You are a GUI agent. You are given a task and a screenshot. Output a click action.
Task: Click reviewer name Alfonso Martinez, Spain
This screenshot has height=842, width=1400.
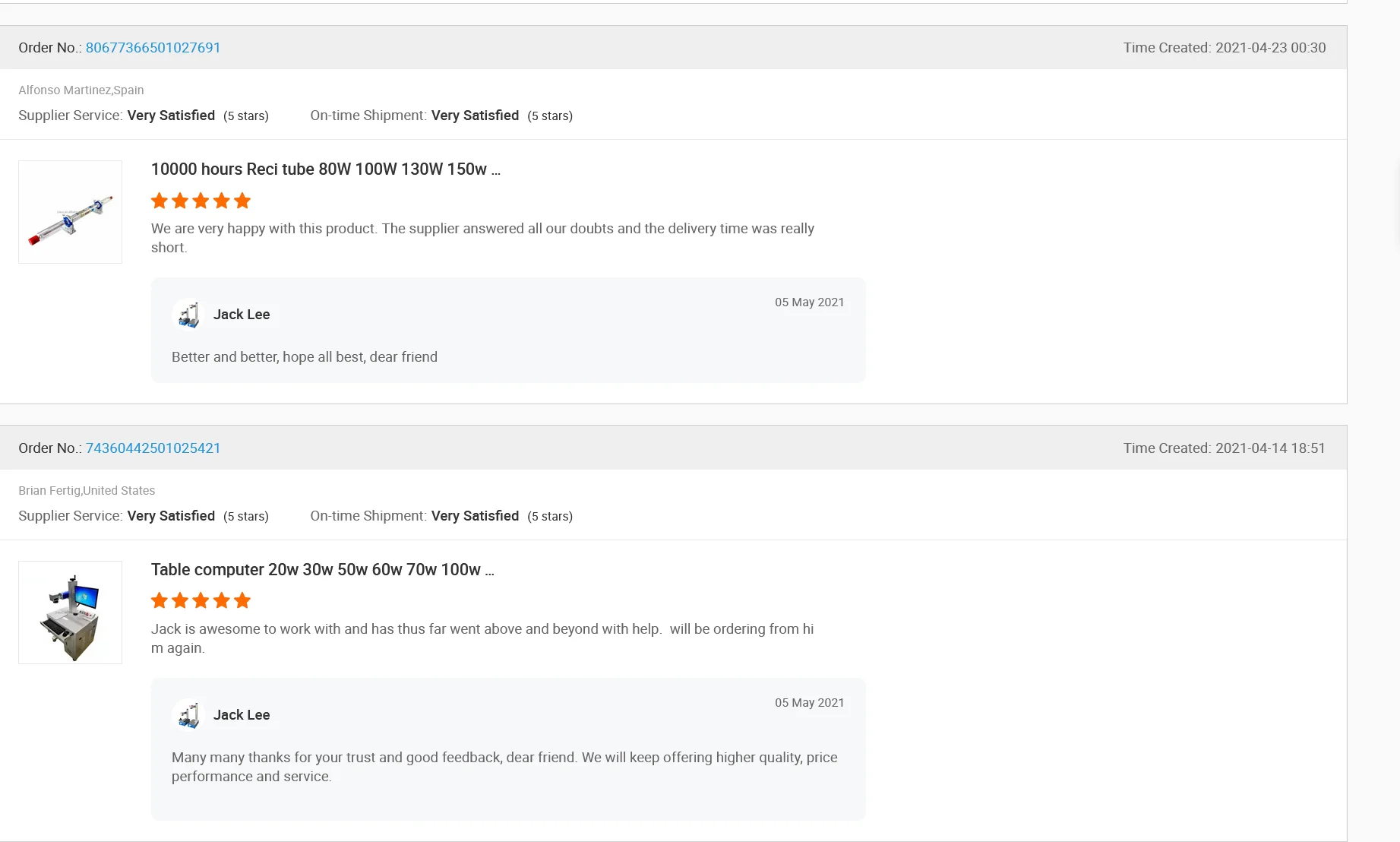[x=81, y=90]
